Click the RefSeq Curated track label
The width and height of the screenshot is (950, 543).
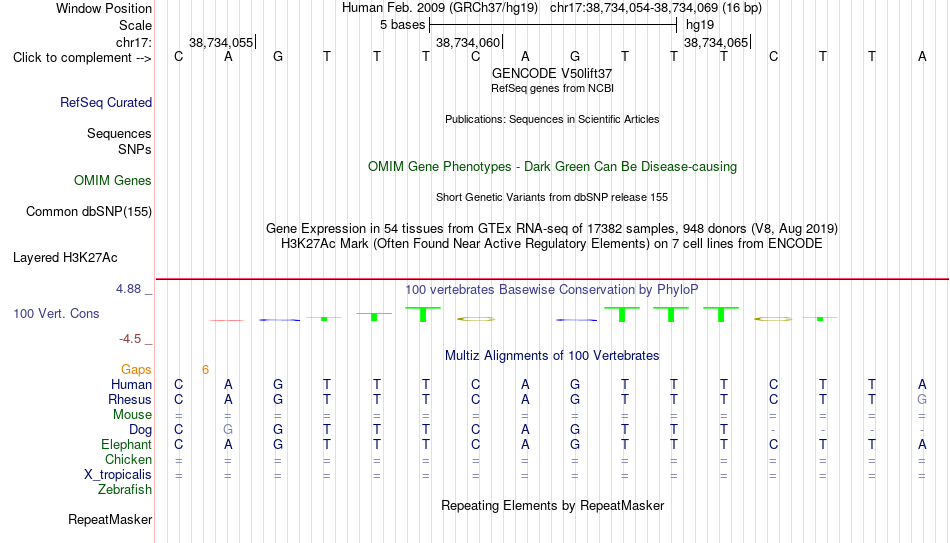pos(105,102)
